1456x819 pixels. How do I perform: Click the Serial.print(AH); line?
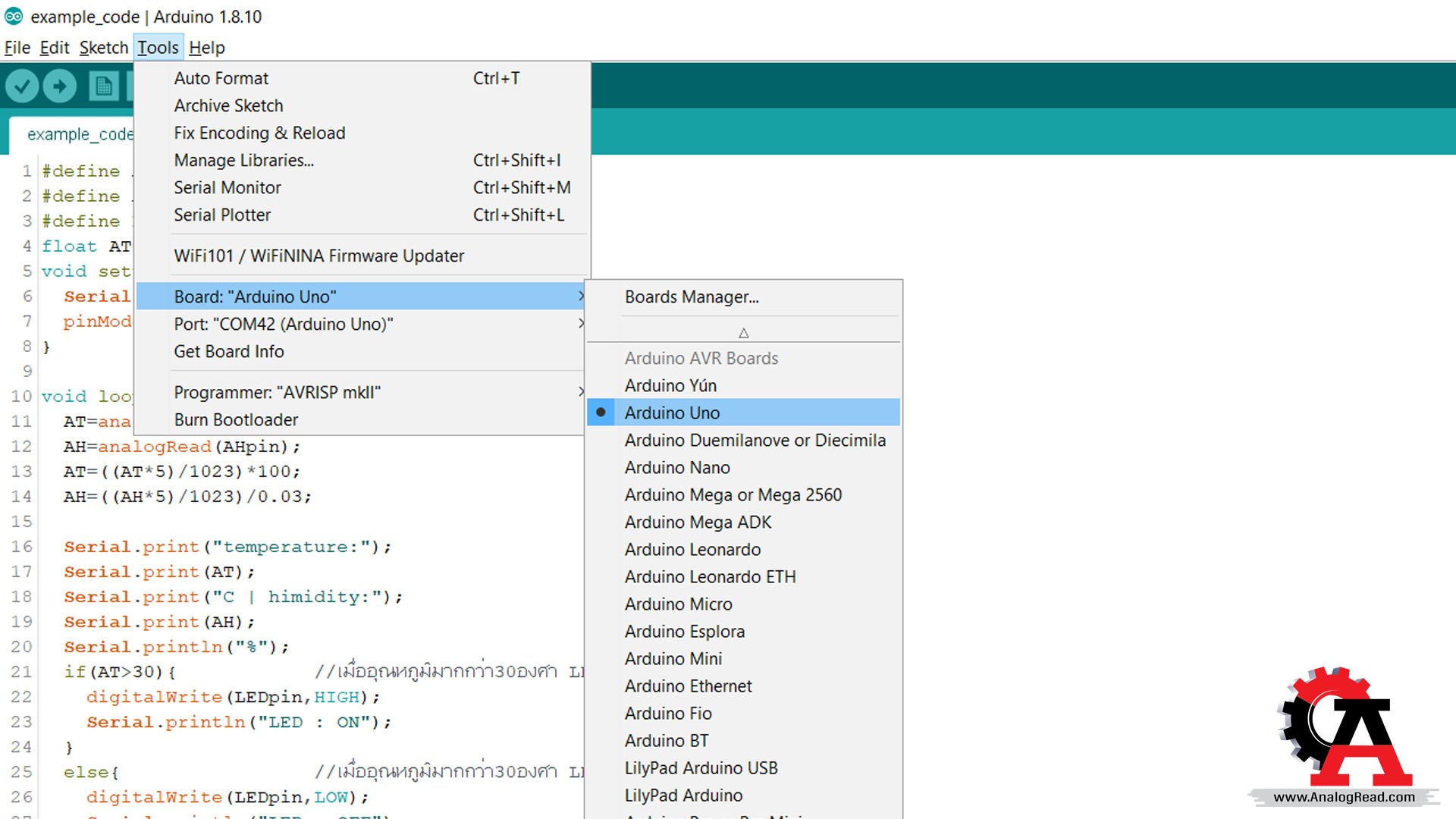click(159, 622)
